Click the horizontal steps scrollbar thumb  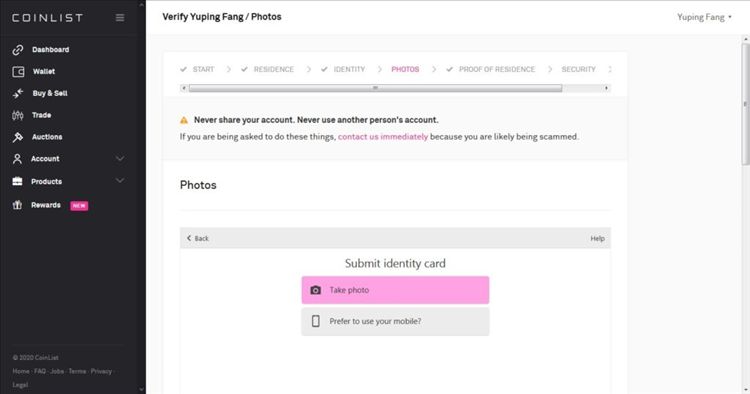point(375,88)
